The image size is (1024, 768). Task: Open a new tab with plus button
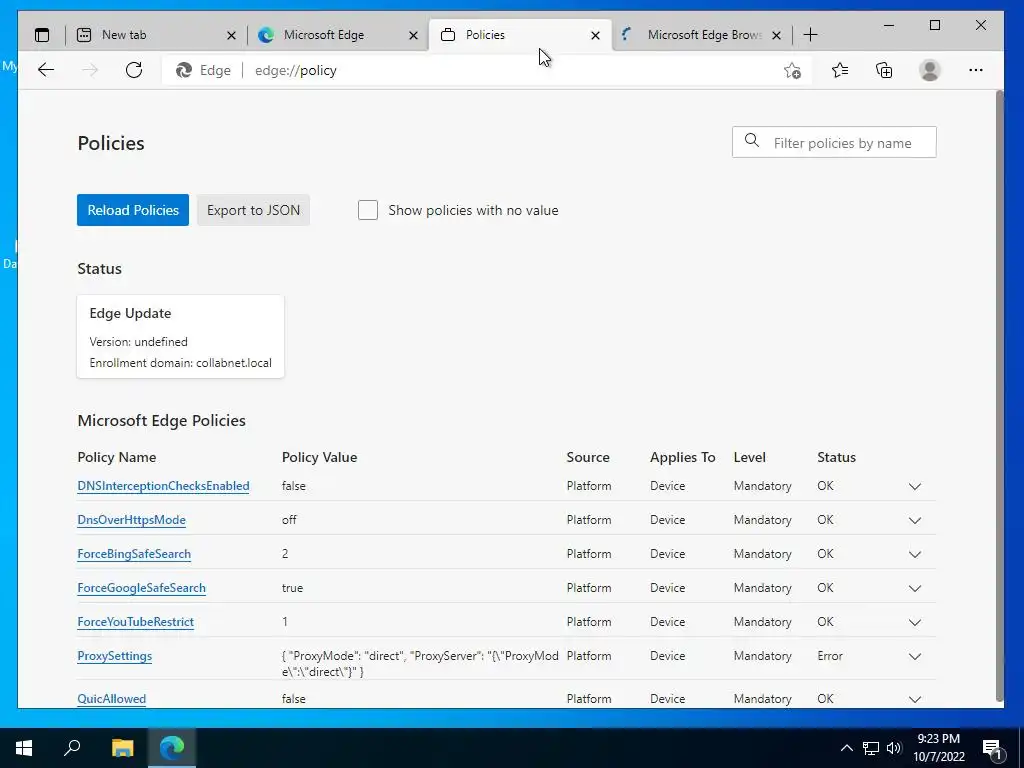click(x=810, y=35)
